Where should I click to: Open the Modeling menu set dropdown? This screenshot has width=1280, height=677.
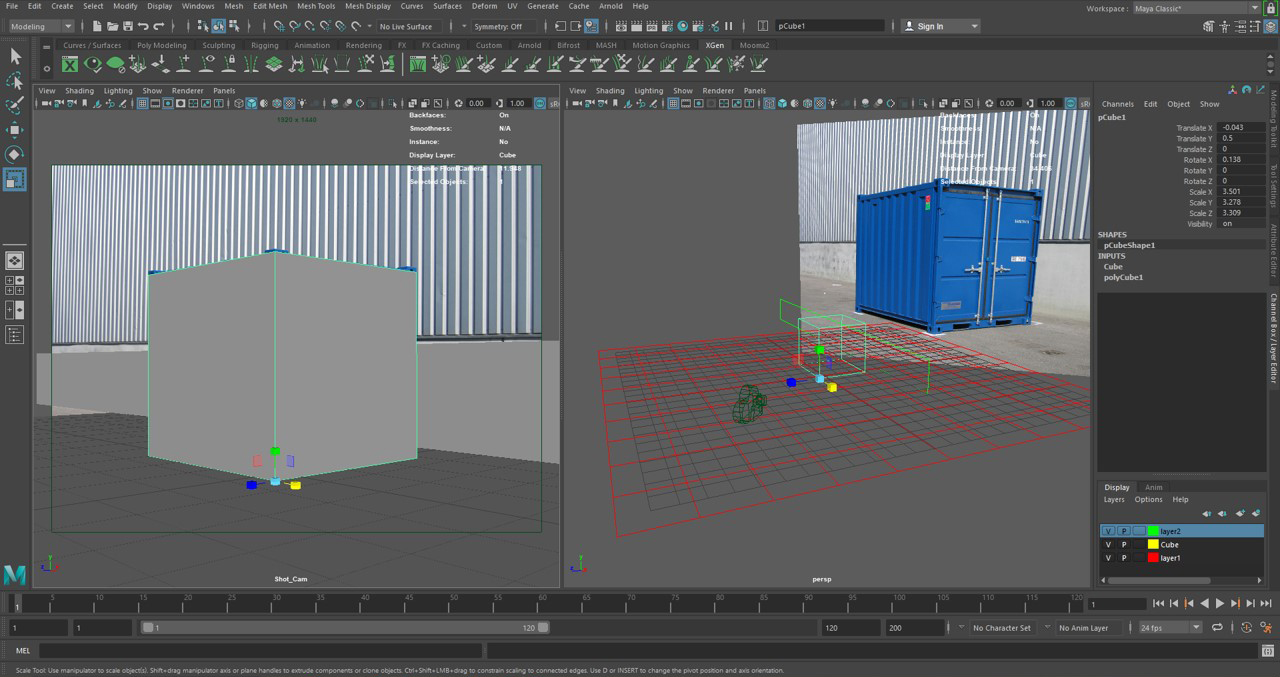[x=41, y=26]
